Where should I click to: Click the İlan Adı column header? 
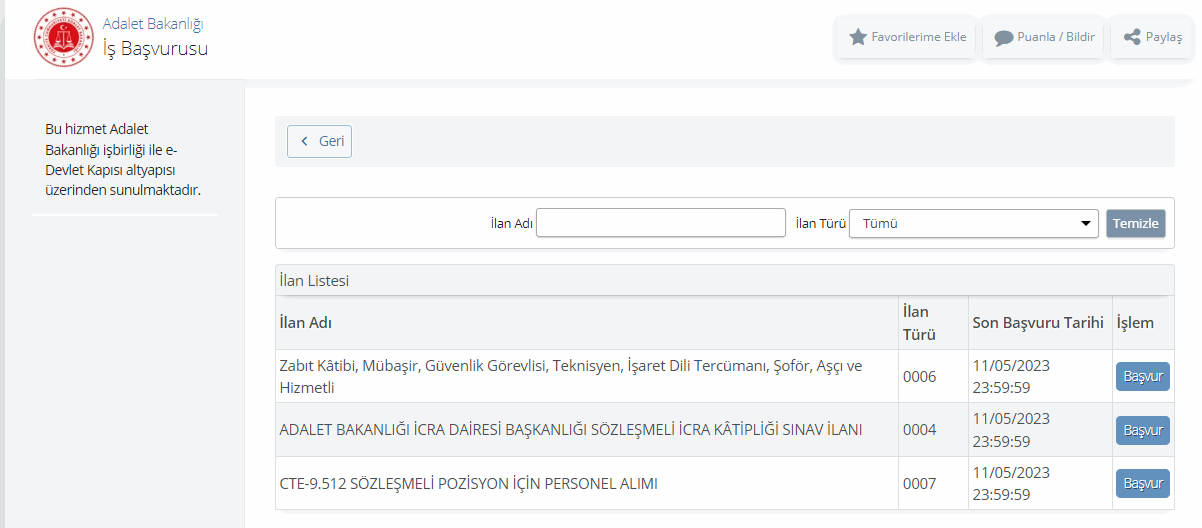click(305, 323)
